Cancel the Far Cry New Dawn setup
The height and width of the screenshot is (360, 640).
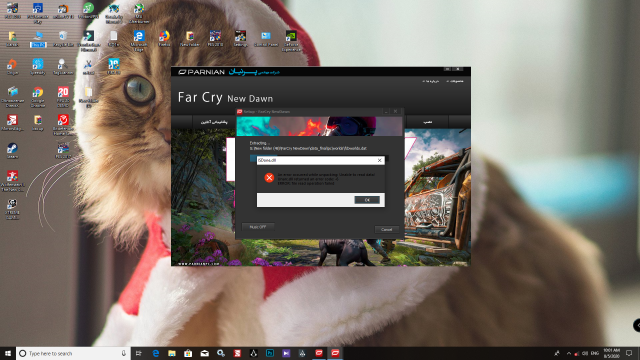pos(387,229)
